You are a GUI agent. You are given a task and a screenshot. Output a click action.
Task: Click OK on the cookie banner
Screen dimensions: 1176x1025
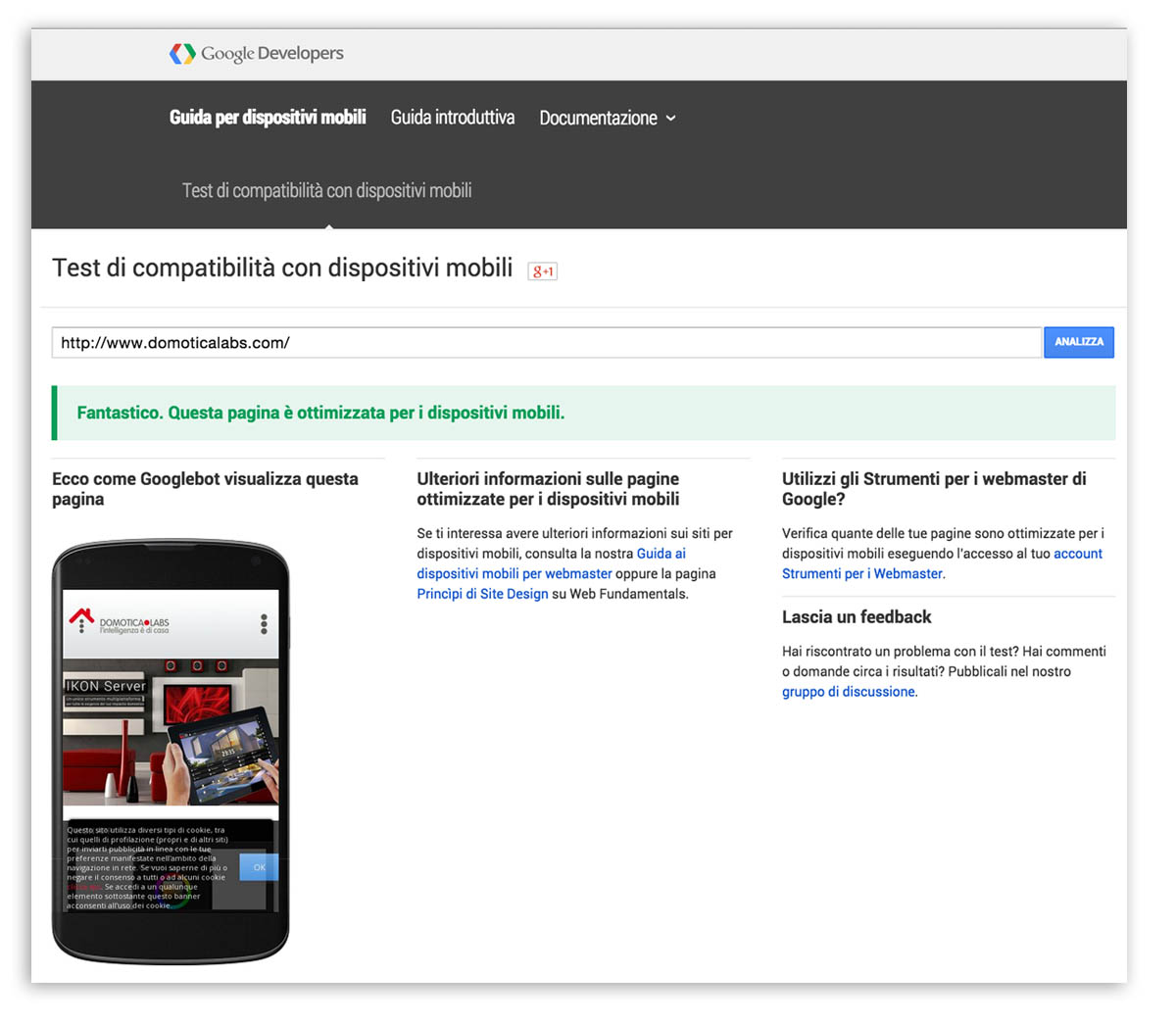(259, 867)
